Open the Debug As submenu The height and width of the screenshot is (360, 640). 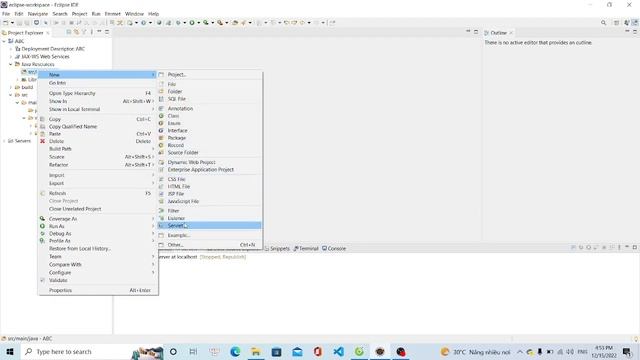(98, 233)
